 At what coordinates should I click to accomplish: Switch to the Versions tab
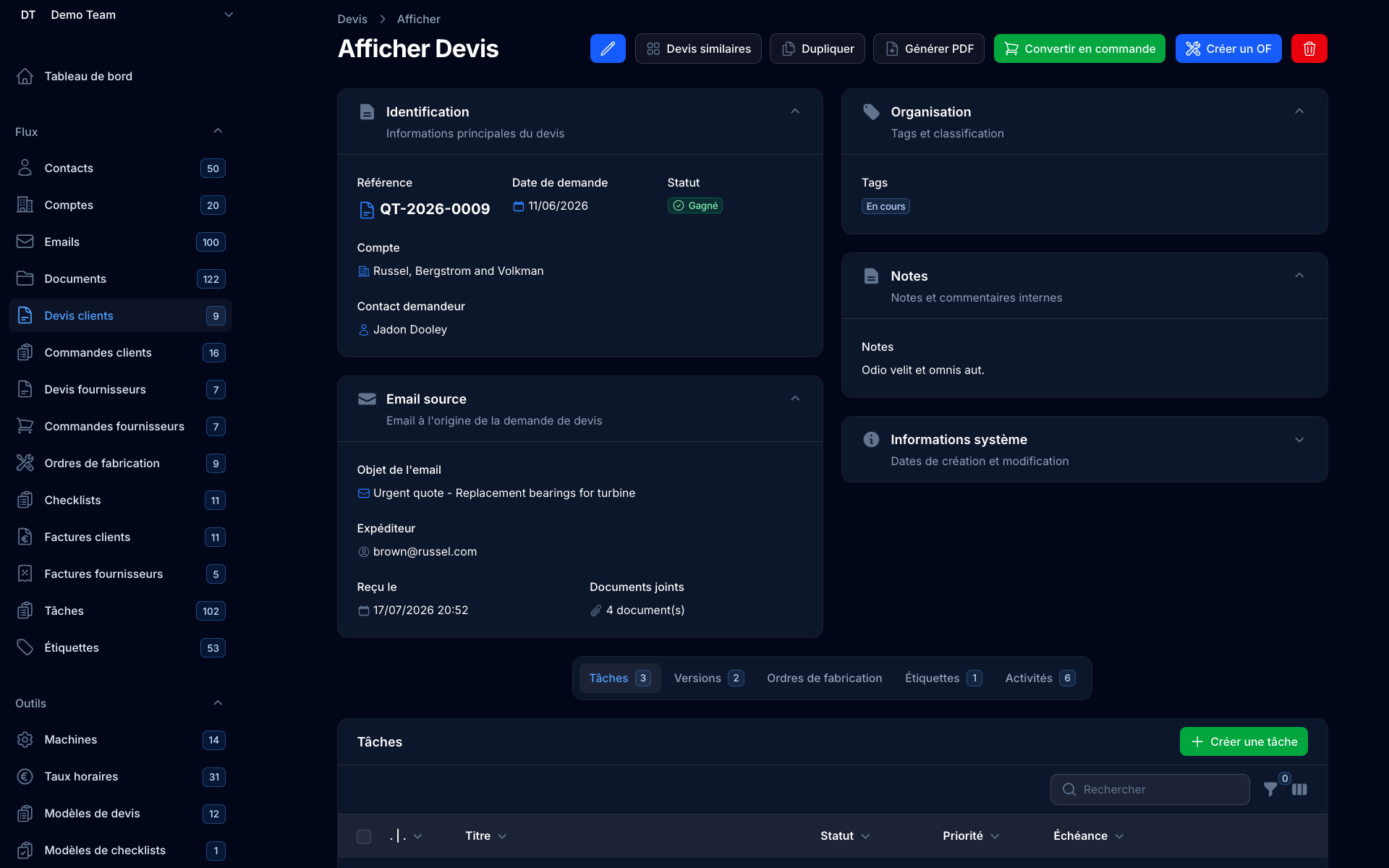click(x=709, y=678)
